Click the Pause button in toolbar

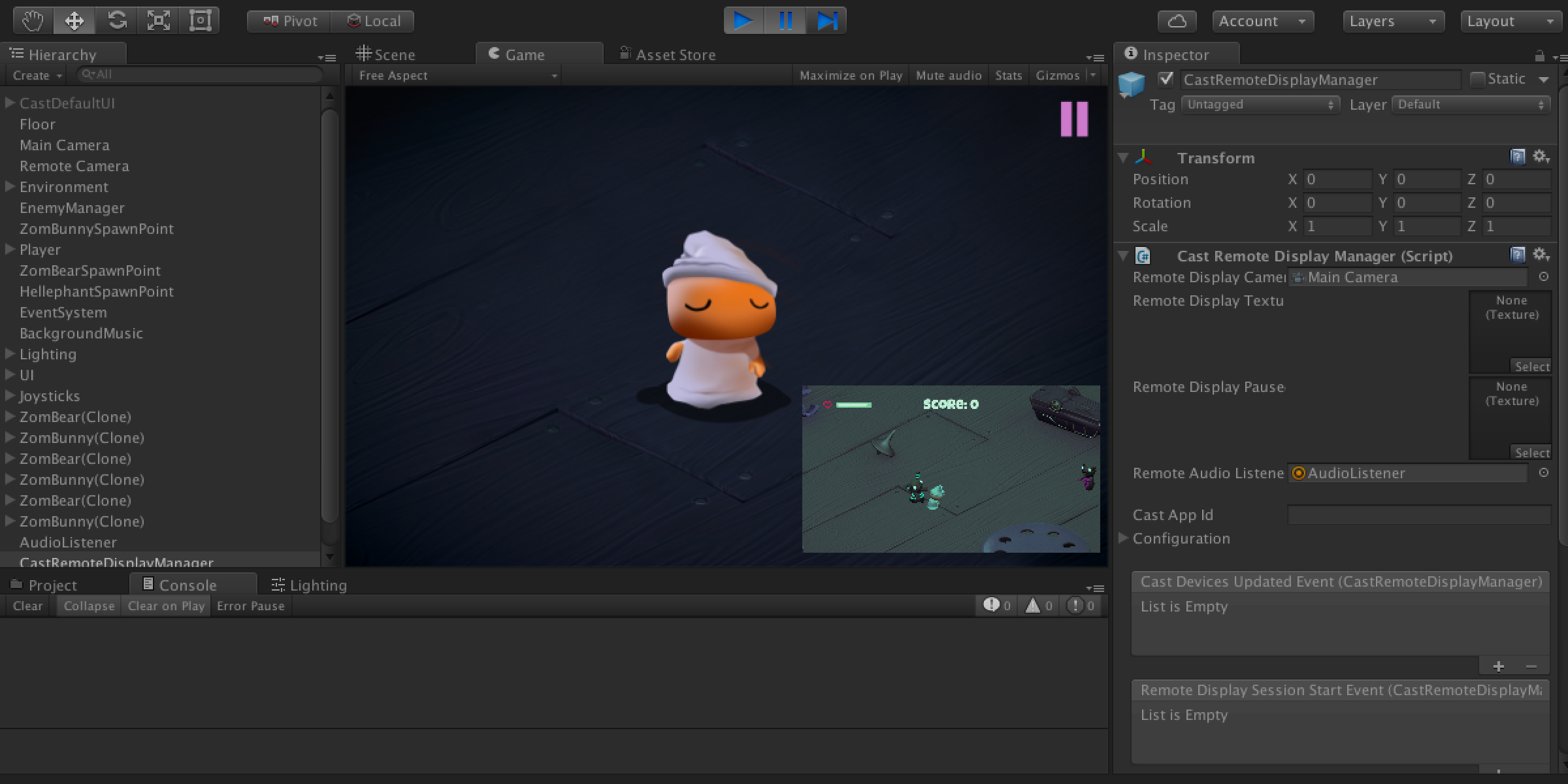(783, 19)
